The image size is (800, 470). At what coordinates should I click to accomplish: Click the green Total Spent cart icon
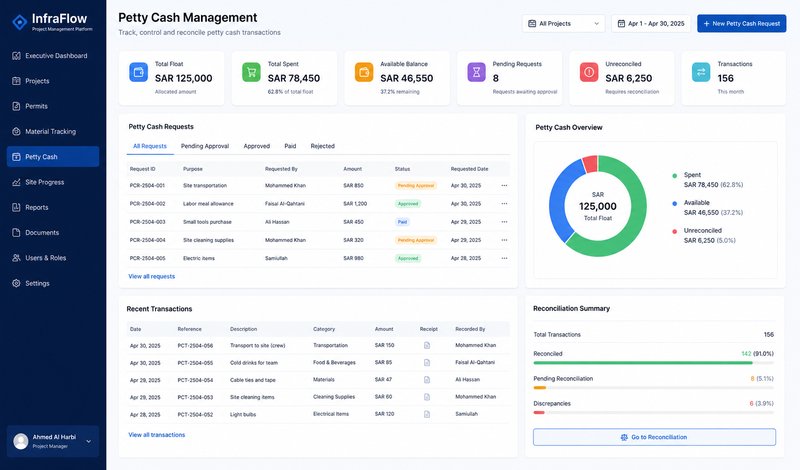point(251,72)
